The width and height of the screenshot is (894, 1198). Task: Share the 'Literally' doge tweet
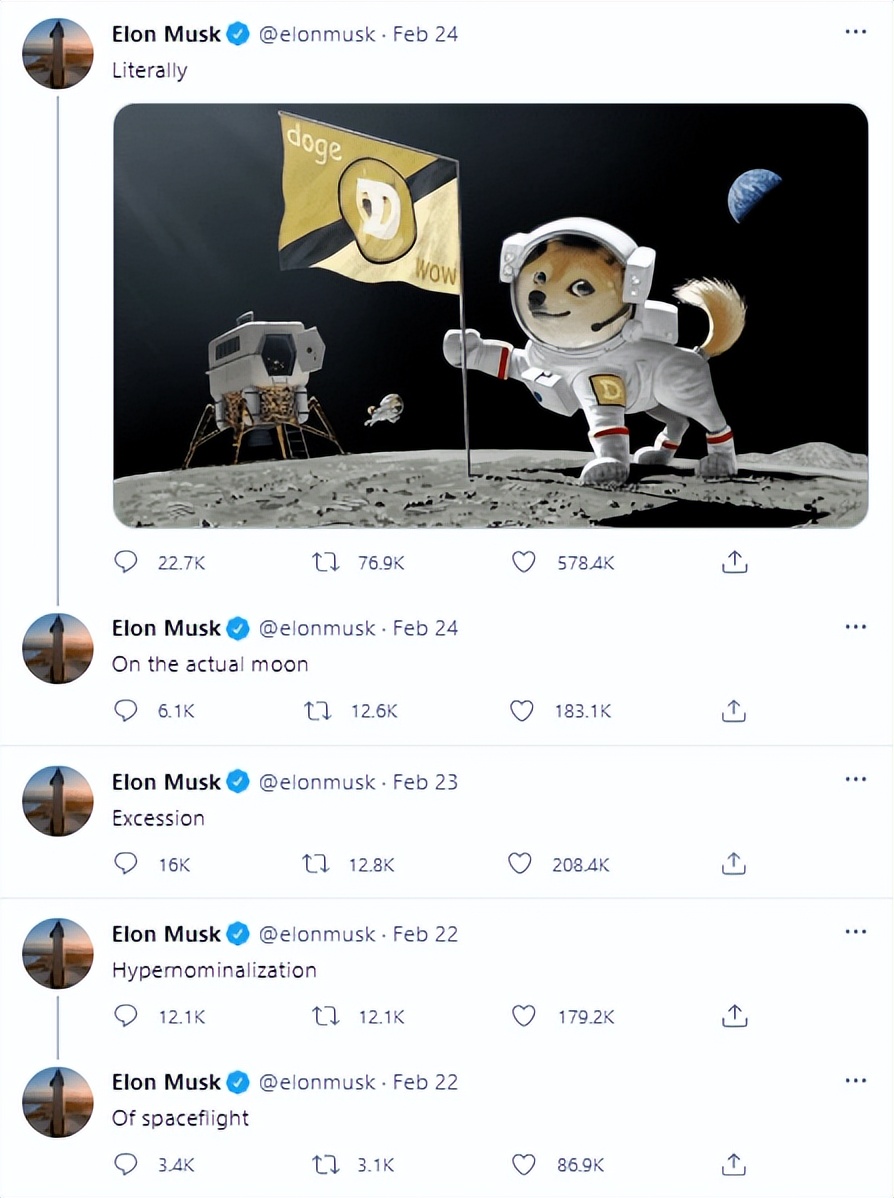coord(734,563)
